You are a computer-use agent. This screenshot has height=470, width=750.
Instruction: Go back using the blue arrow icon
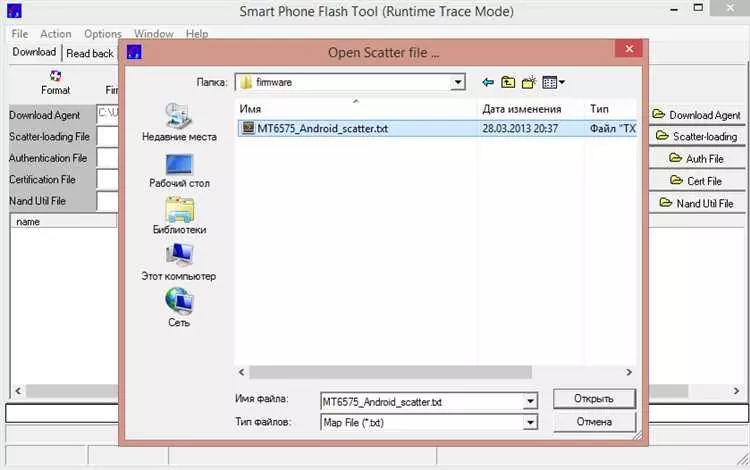[x=488, y=82]
